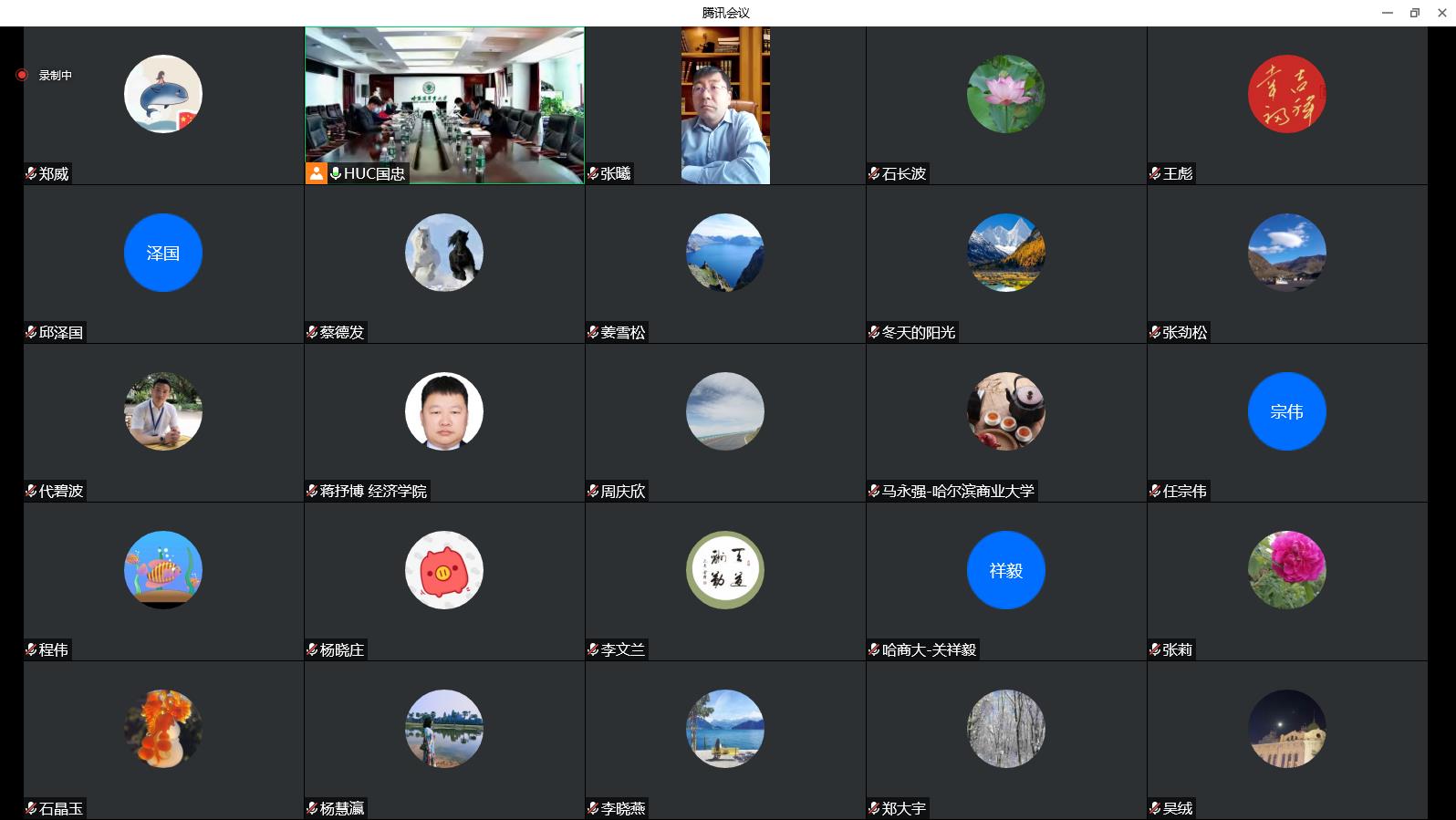Click muted mic icon beside 马永强-哈尔滨商业大学
This screenshot has height=820, width=1456.
(x=874, y=491)
